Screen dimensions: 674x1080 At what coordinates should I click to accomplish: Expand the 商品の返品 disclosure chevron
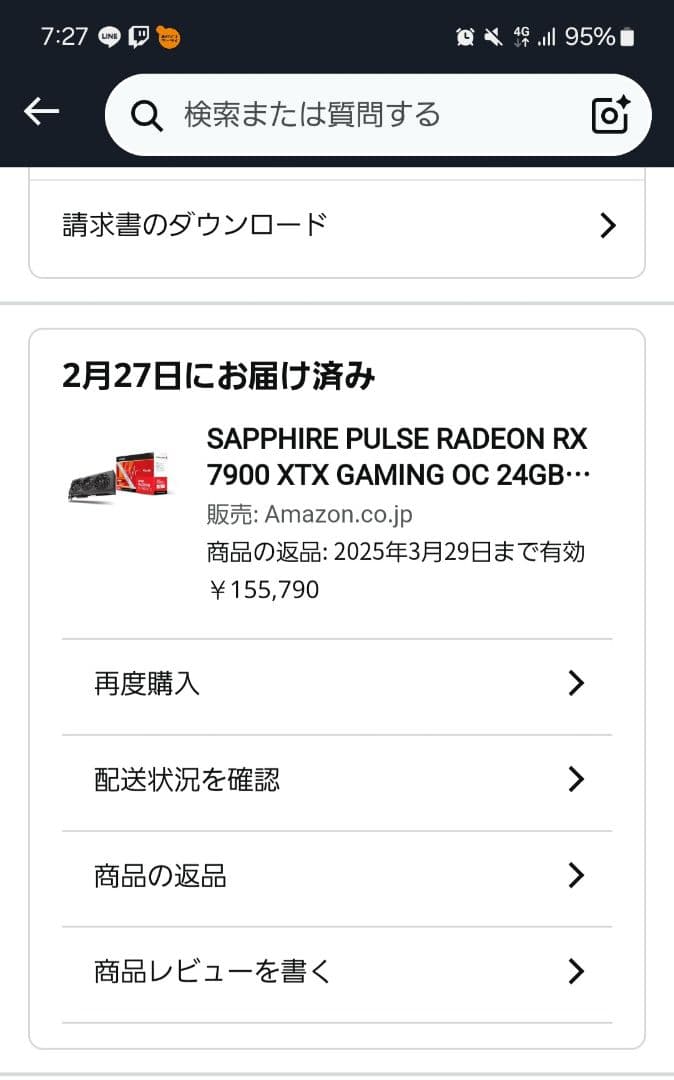tap(575, 875)
